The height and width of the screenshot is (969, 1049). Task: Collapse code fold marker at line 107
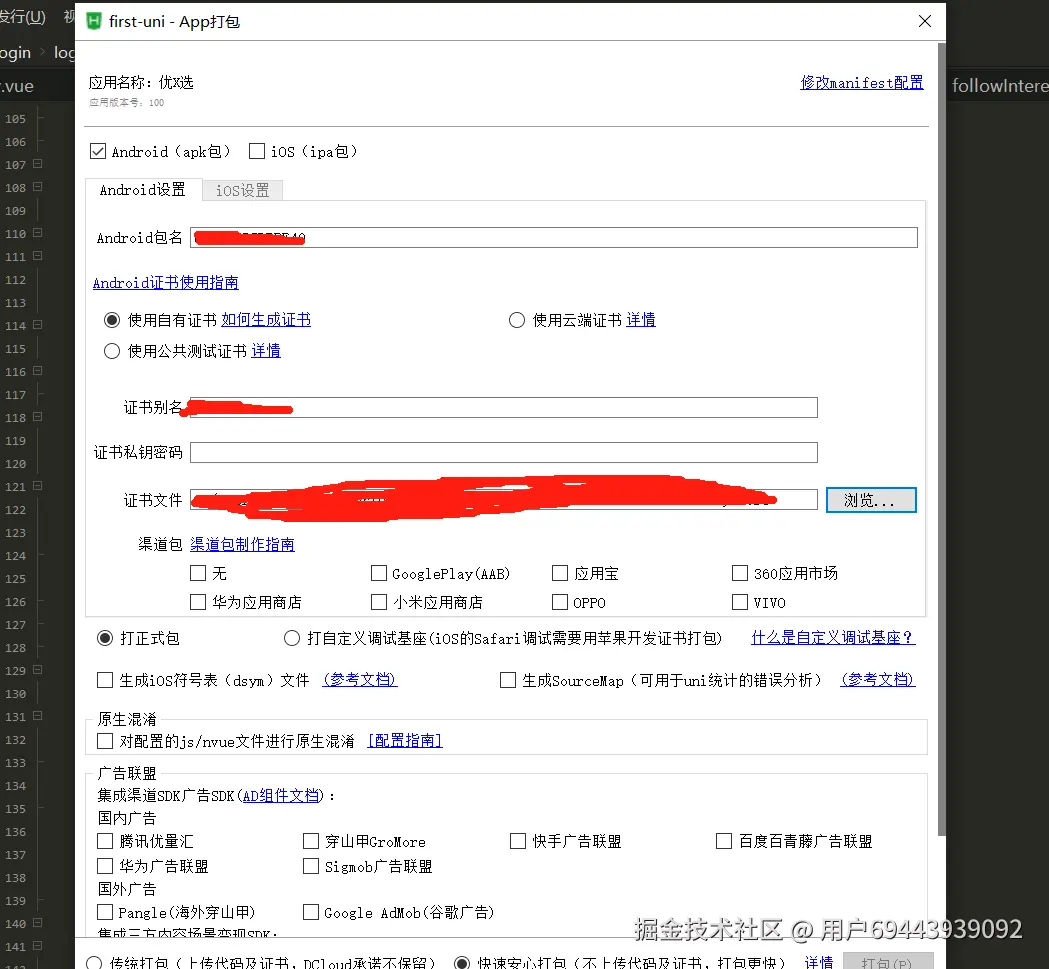[37, 164]
